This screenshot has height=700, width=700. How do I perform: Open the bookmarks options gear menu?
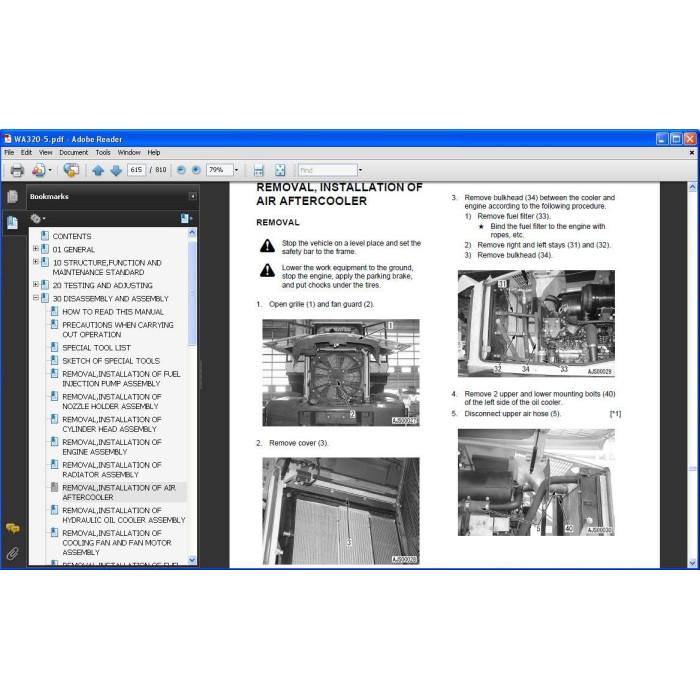pyautogui.click(x=38, y=218)
